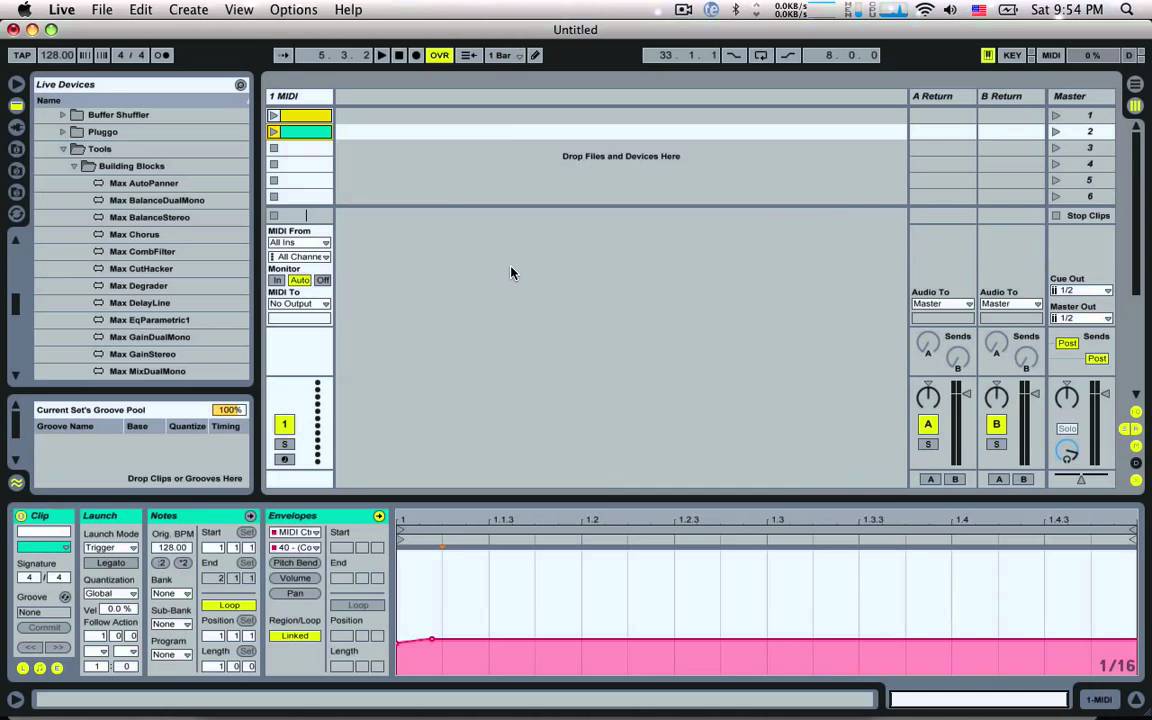Open the MIDI From All Ins dropdown

[x=299, y=242]
